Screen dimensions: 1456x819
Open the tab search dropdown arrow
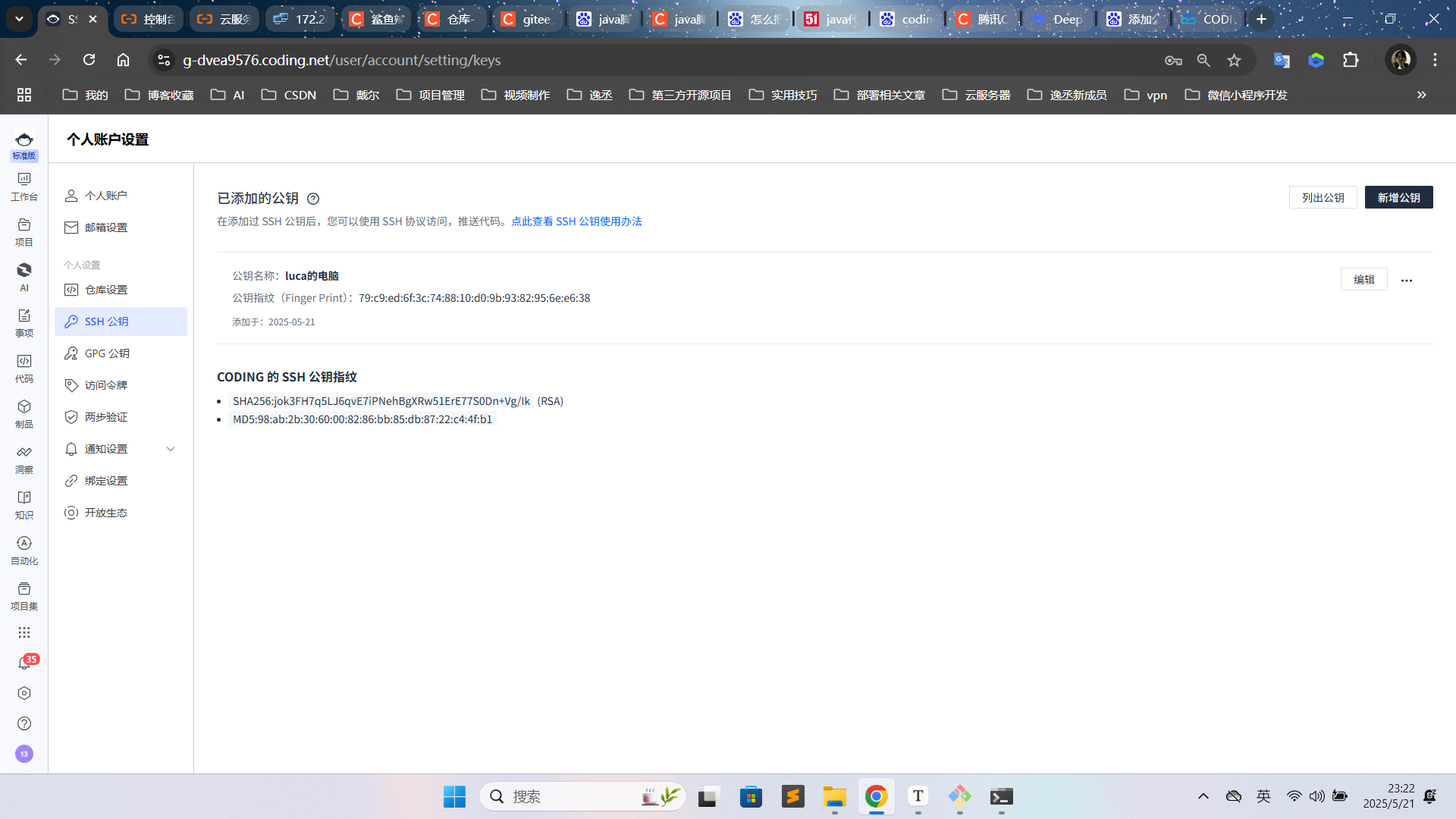pos(19,19)
